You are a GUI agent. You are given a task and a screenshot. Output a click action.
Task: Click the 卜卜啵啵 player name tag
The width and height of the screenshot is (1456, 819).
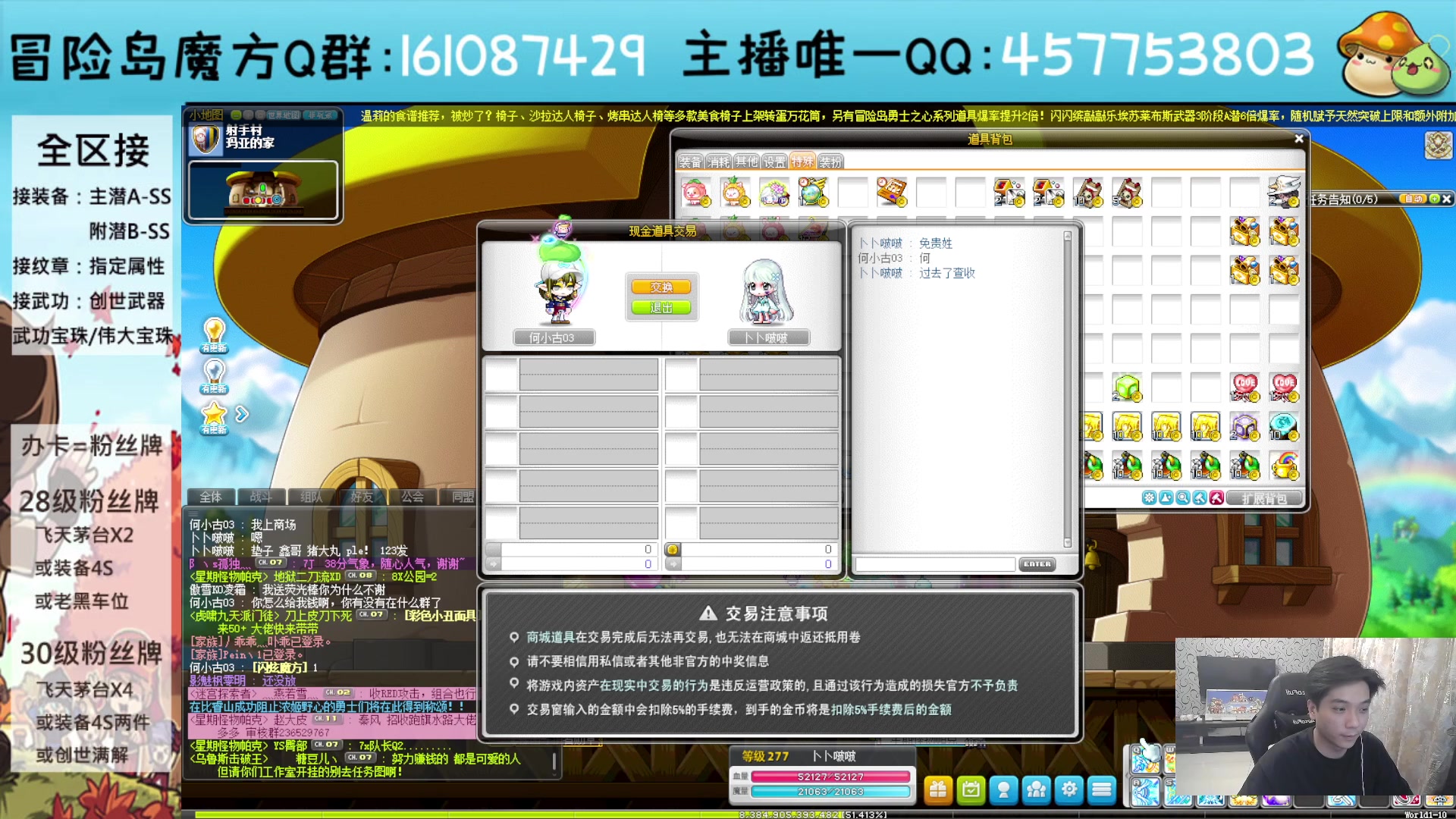767,338
